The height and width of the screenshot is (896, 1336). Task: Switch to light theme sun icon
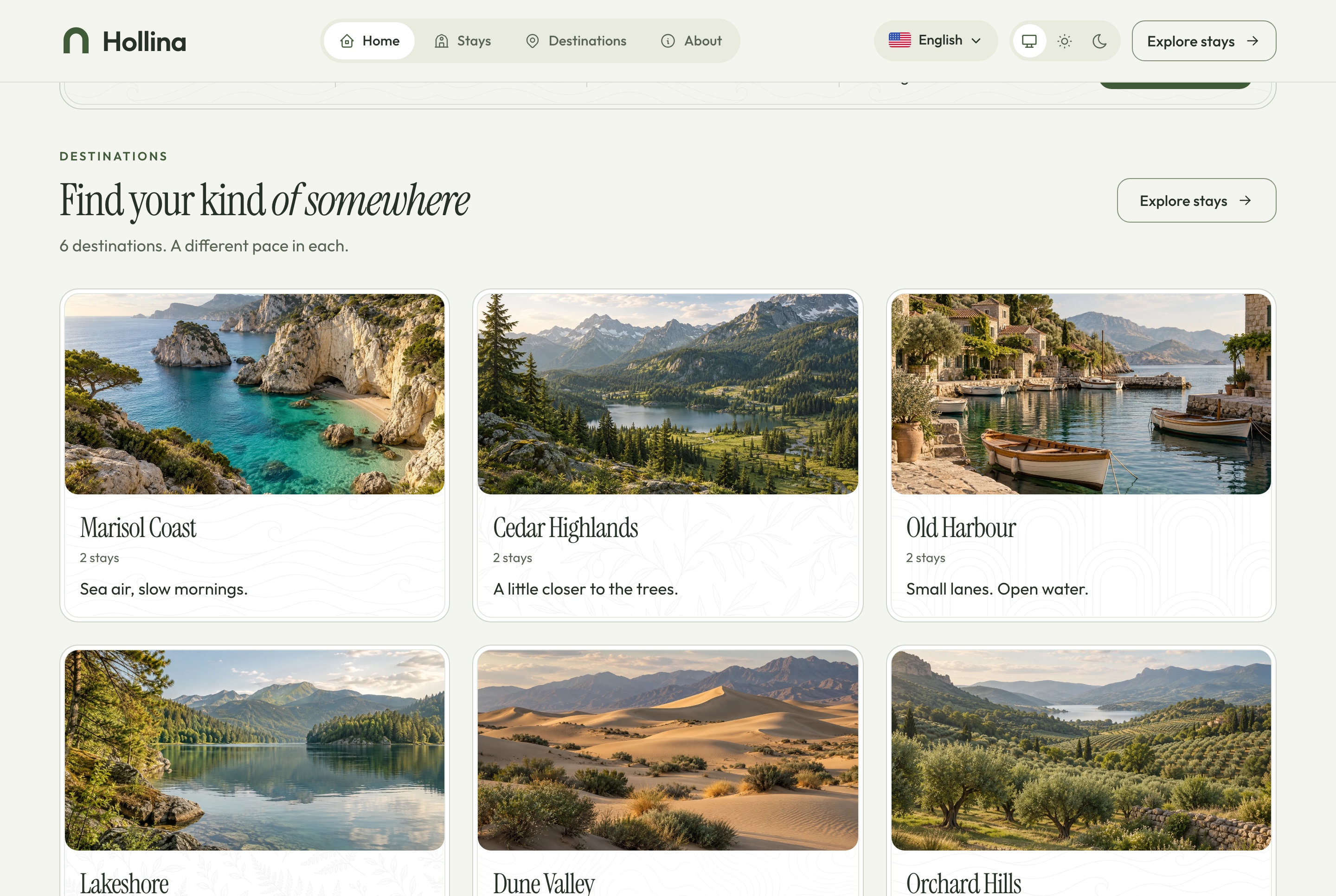1064,41
